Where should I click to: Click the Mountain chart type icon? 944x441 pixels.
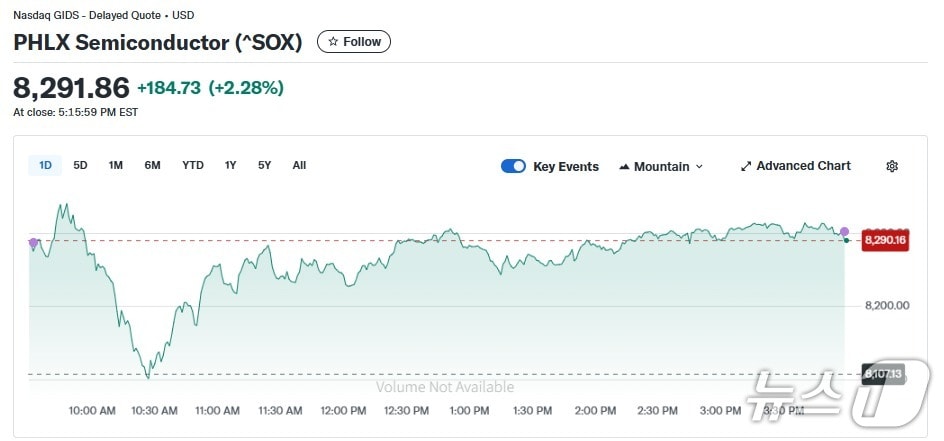[x=624, y=166]
